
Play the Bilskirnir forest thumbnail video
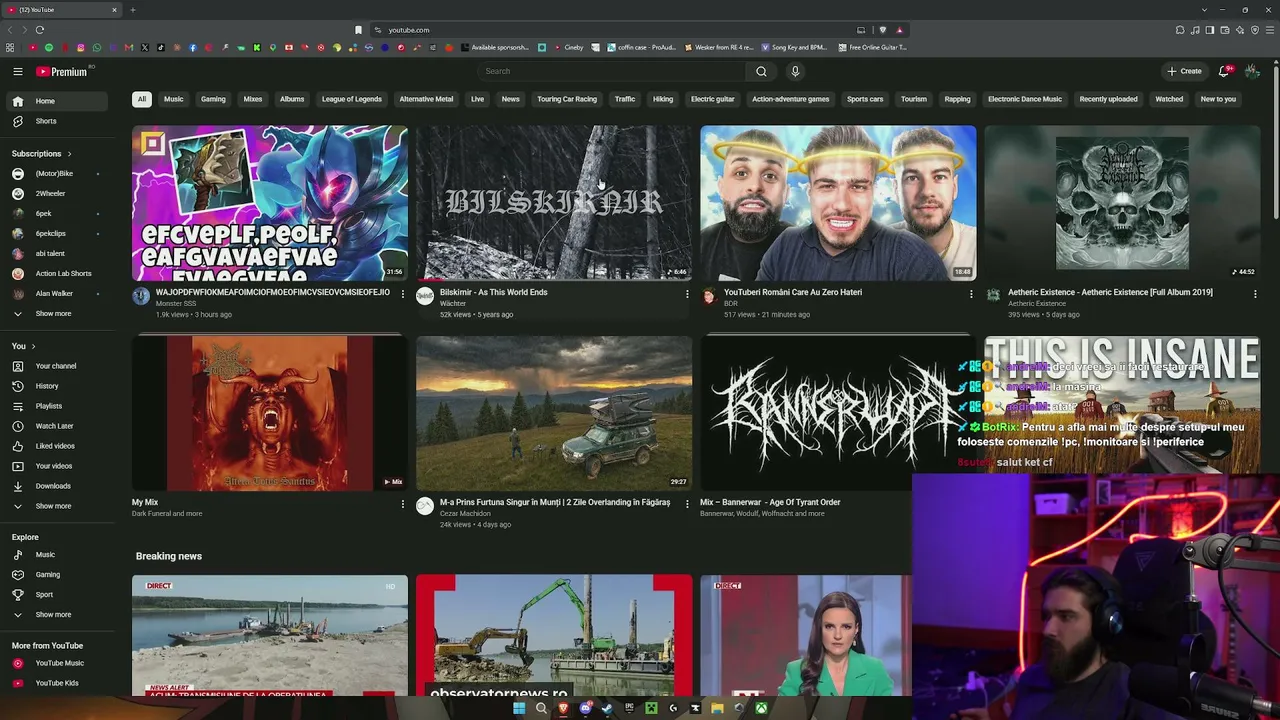pyautogui.click(x=554, y=203)
